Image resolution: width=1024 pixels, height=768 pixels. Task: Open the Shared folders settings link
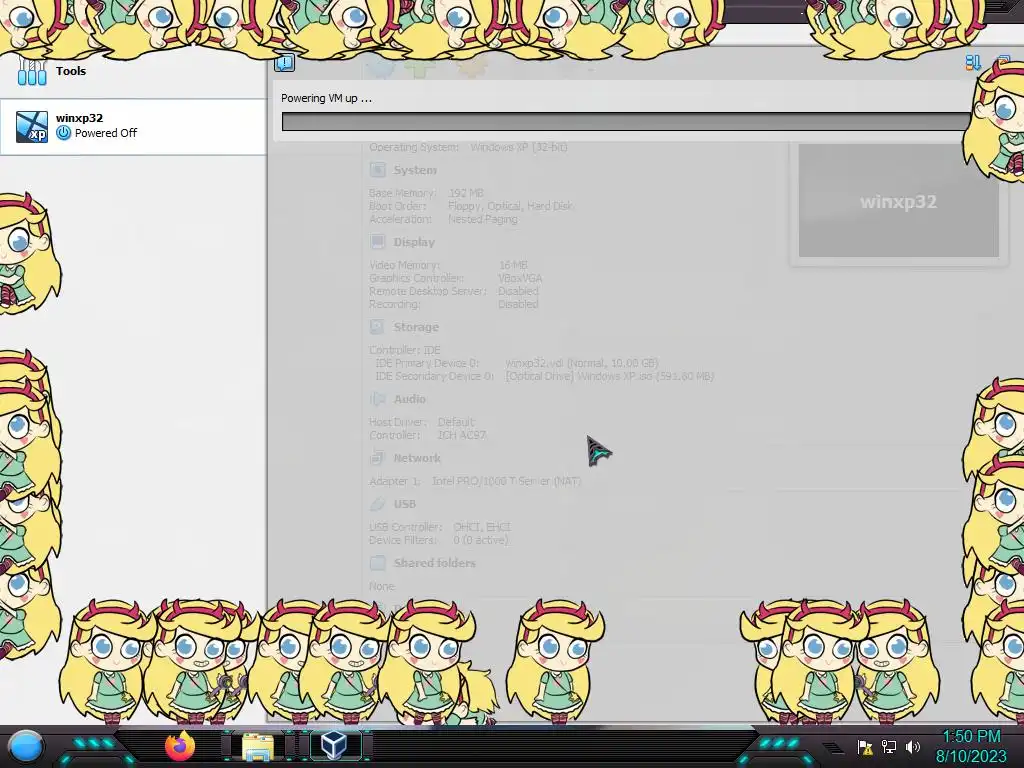coord(434,563)
